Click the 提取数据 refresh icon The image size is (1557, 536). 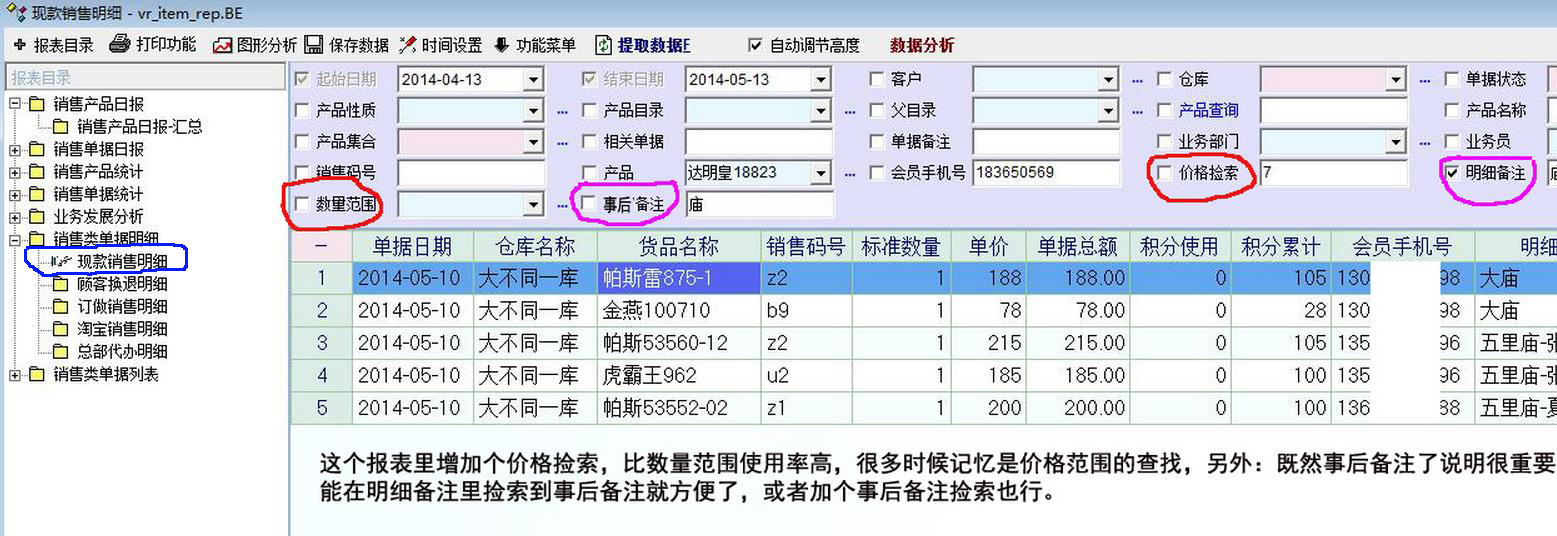tap(603, 45)
